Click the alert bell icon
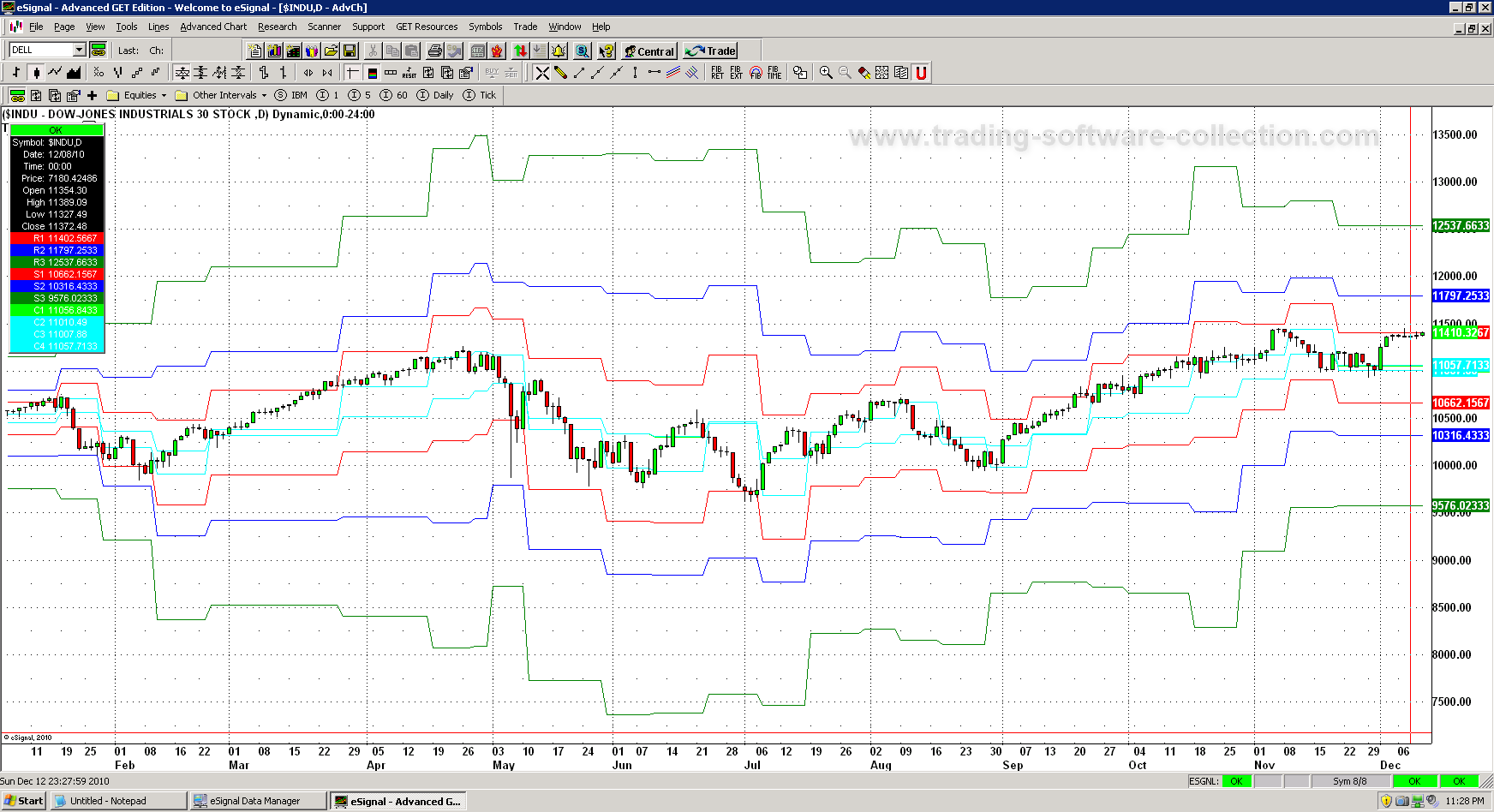Viewport: 1494px width, 812px height. coord(559,51)
